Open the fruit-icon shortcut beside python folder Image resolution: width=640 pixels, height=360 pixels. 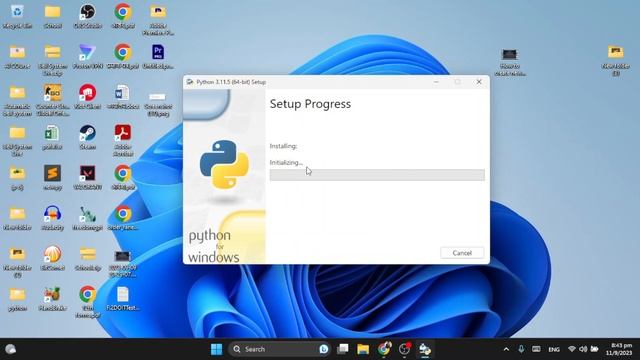coord(53,299)
